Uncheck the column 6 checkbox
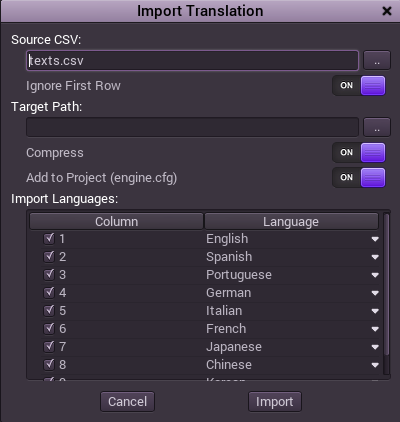This screenshot has width=400, height=422. [x=49, y=329]
